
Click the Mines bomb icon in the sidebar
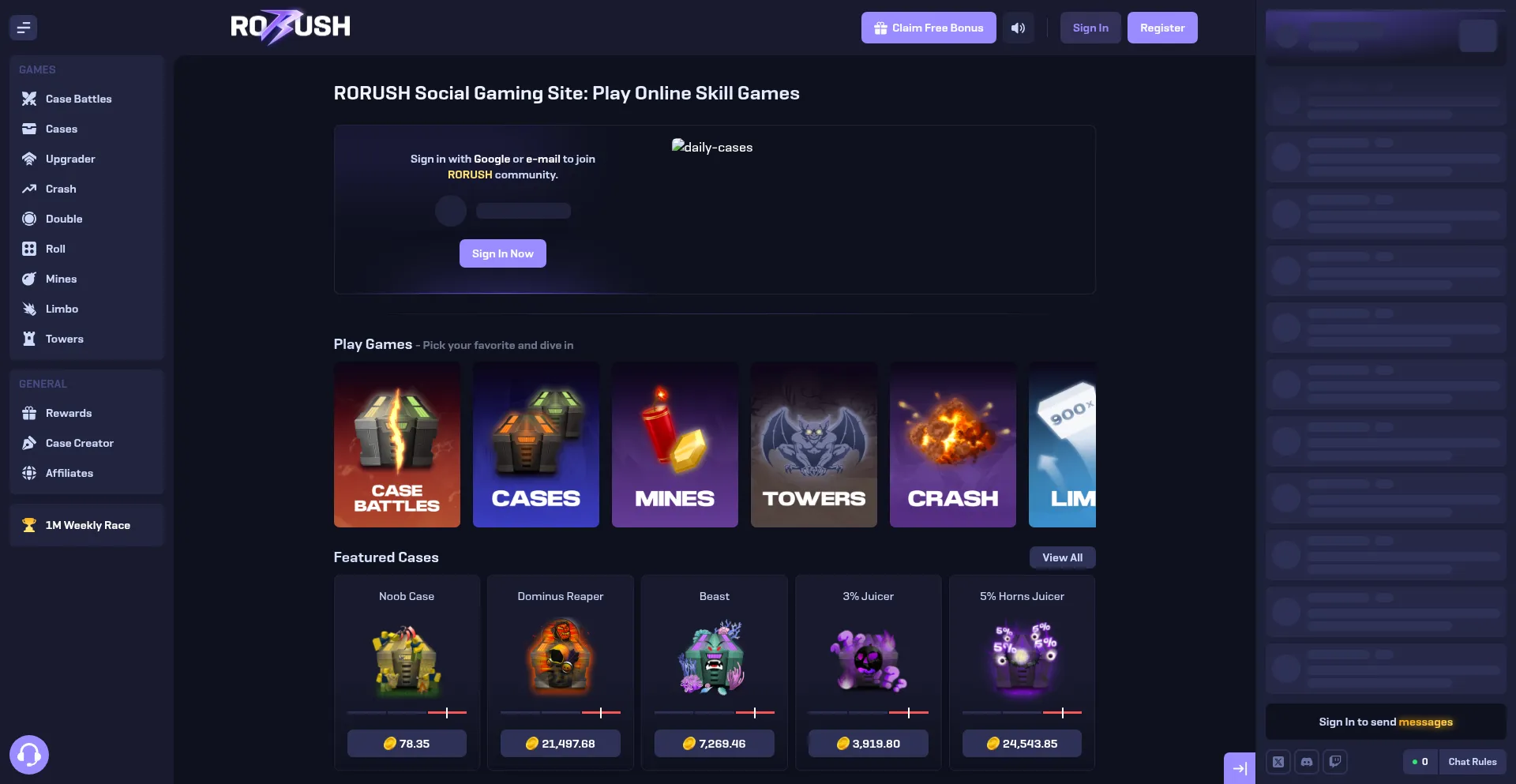coord(29,279)
